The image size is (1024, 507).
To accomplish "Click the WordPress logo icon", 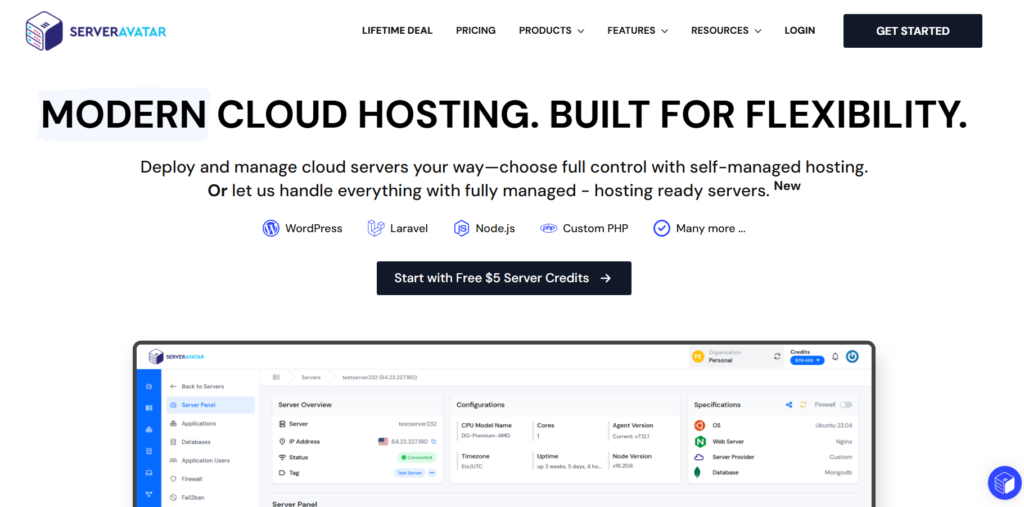I will click(x=270, y=228).
